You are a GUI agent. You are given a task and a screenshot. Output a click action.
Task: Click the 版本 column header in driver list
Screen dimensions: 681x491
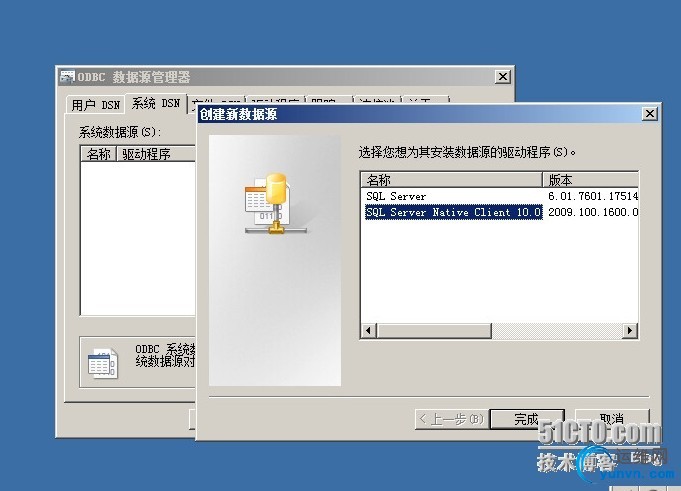(x=590, y=179)
